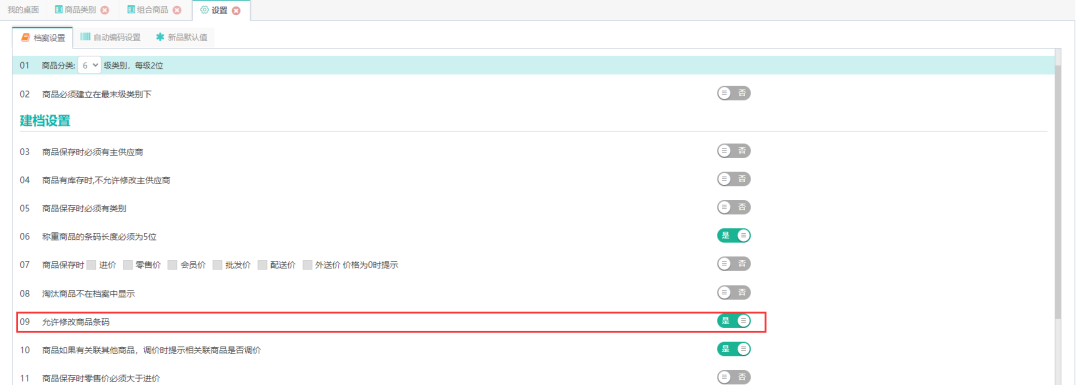Screen dimensions: 1080x385
Task: Open the 商品分类 level dropdown
Action: (x=90, y=65)
